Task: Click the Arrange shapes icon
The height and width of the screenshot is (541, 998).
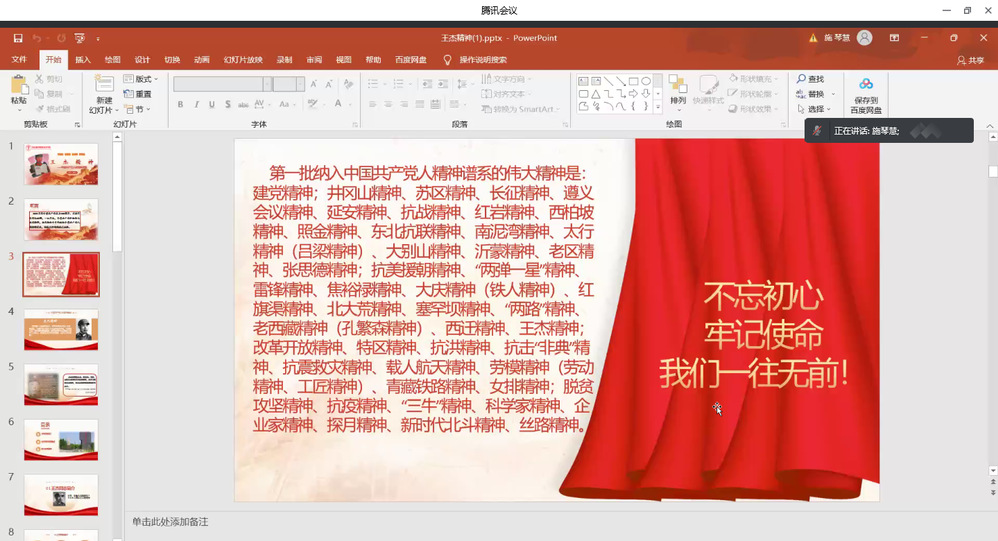Action: coord(678,85)
